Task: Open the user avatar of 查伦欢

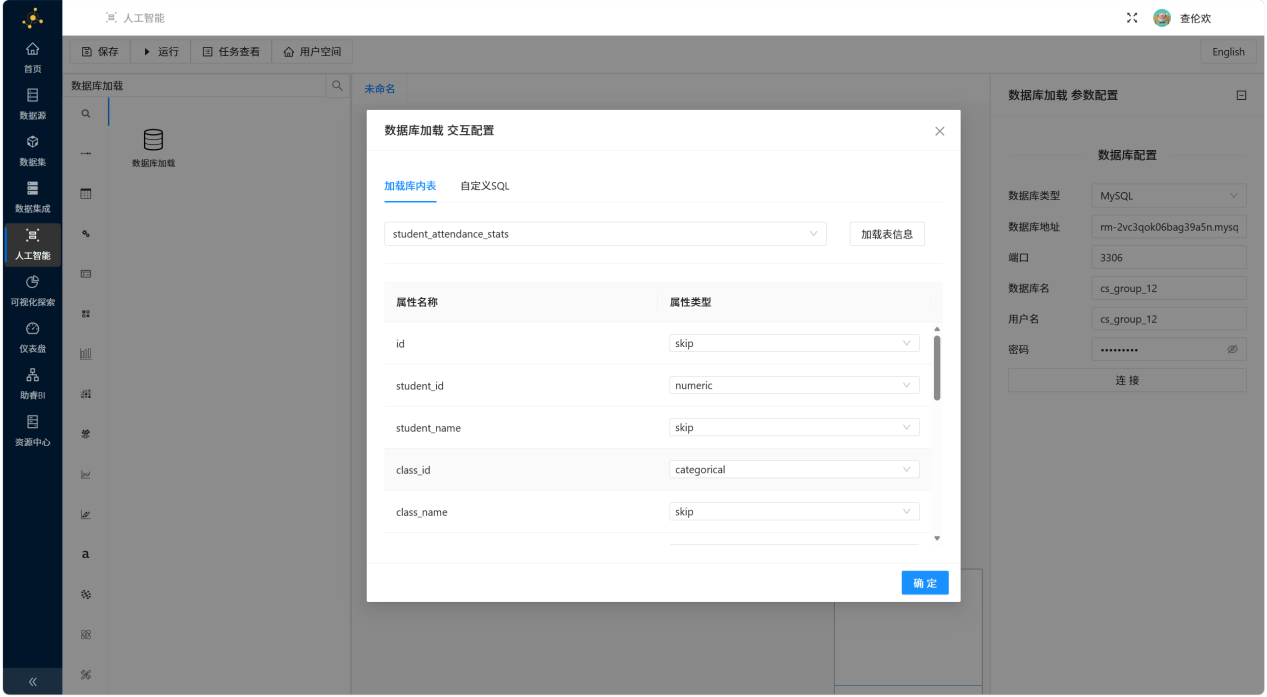Action: click(x=1162, y=18)
